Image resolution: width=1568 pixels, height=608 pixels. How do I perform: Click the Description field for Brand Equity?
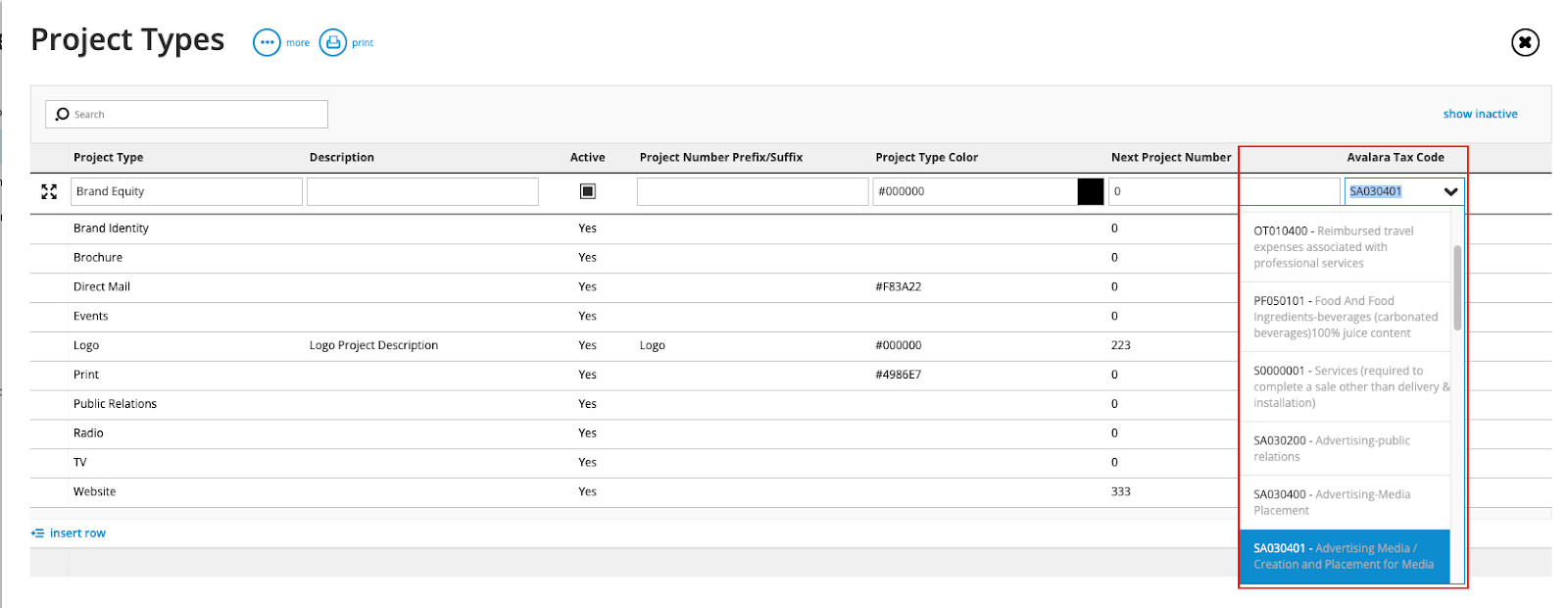pos(422,191)
